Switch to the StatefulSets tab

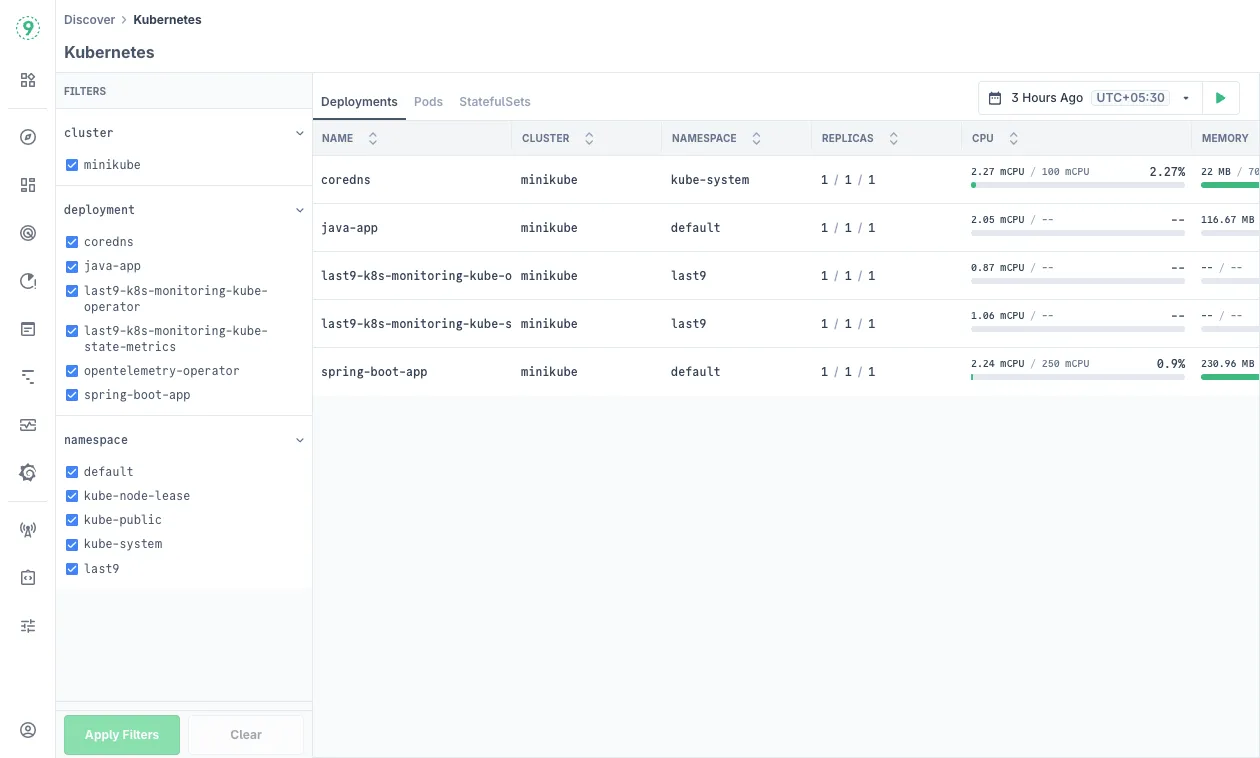495,102
